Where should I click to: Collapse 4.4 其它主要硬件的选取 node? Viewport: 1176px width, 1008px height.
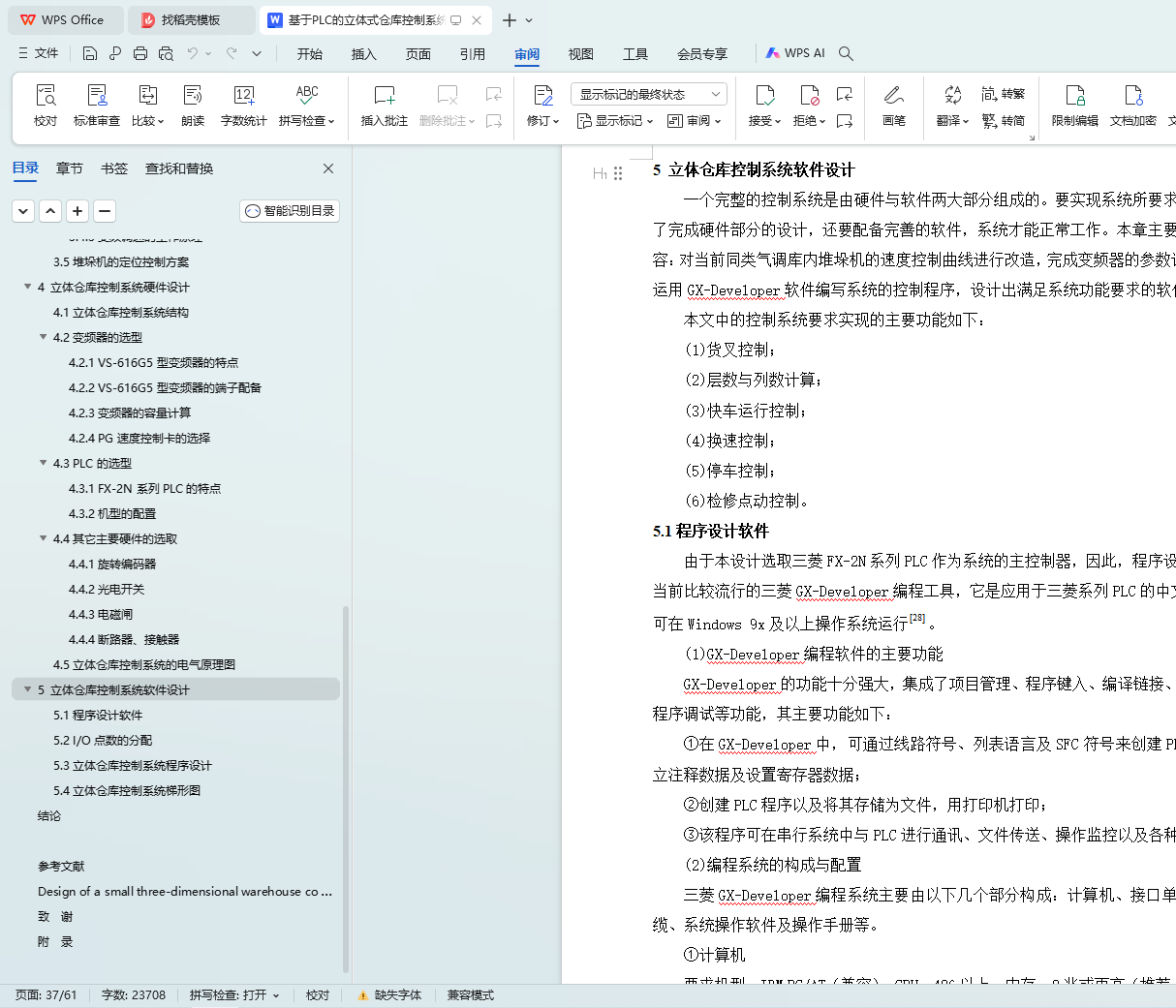pos(43,538)
